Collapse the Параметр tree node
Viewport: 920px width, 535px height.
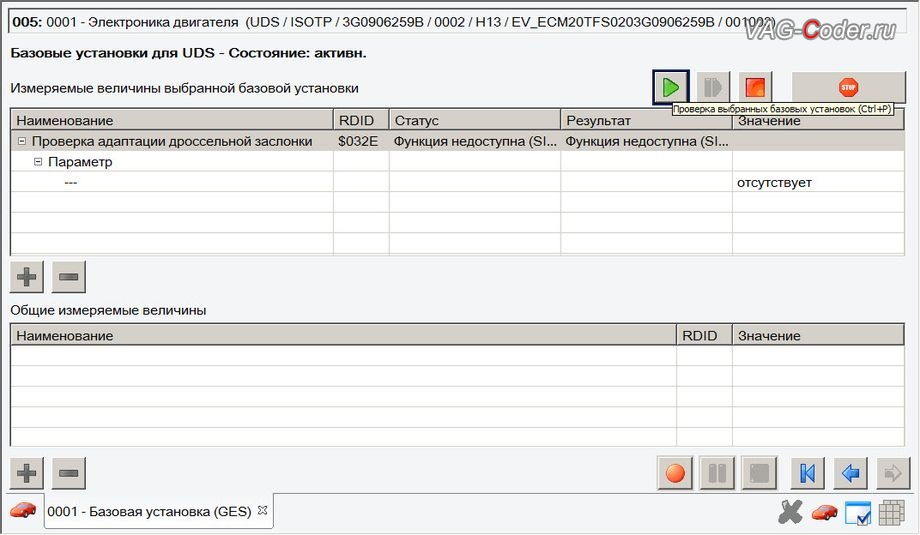[x=38, y=162]
